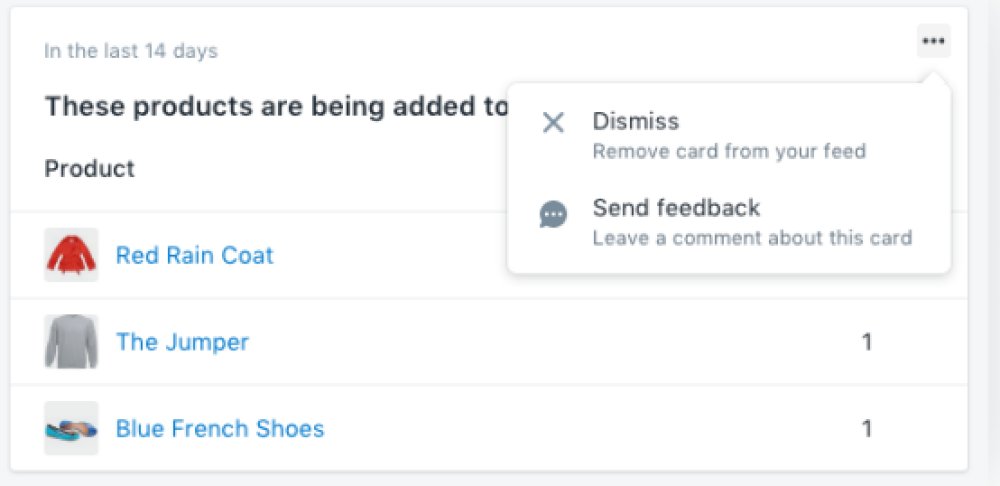This screenshot has width=1000, height=486.
Task: Click the empty area of The Jumper row
Action: [548, 342]
